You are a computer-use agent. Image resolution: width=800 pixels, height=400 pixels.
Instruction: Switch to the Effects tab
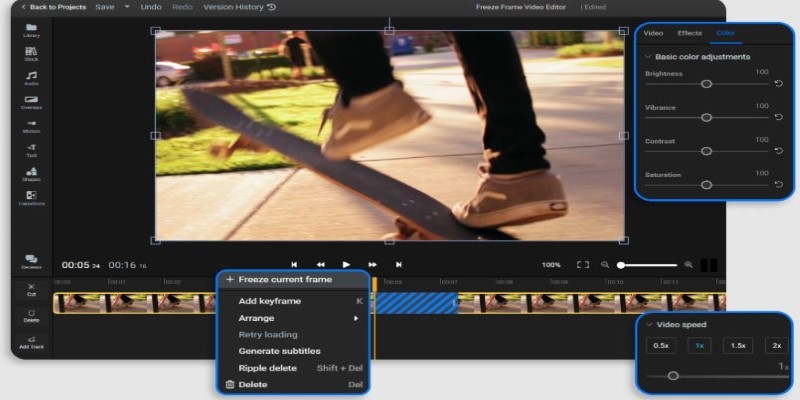click(x=689, y=33)
